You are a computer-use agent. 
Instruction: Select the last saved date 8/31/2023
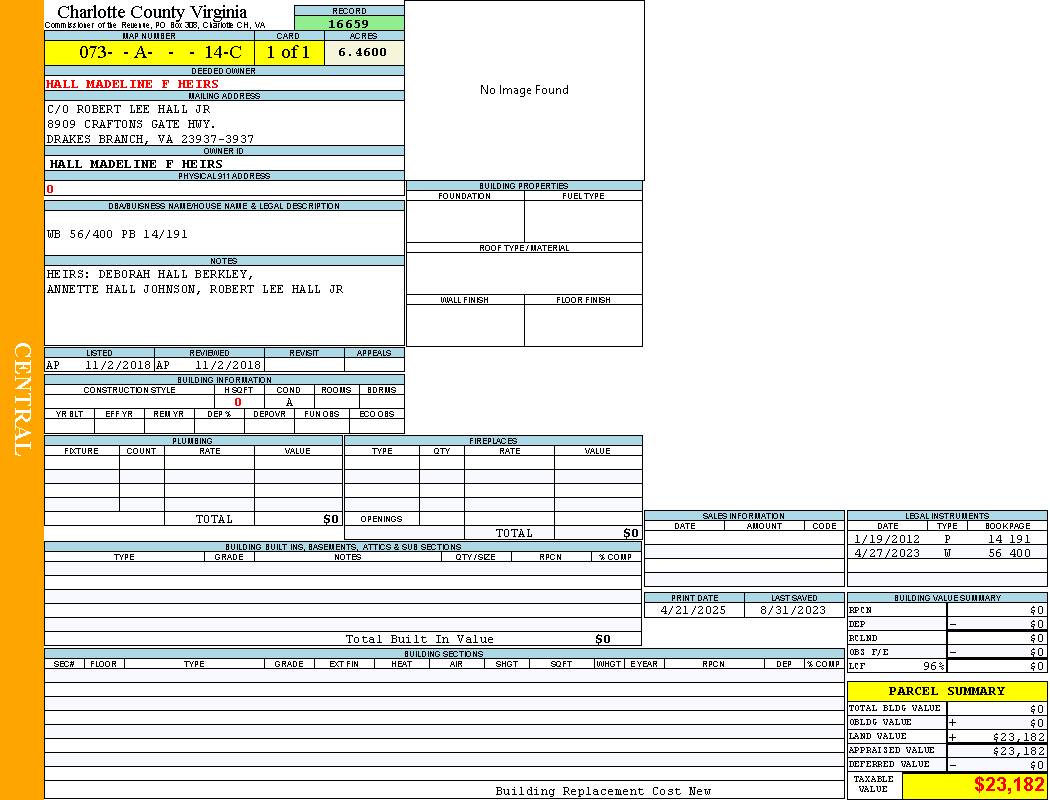click(x=793, y=610)
